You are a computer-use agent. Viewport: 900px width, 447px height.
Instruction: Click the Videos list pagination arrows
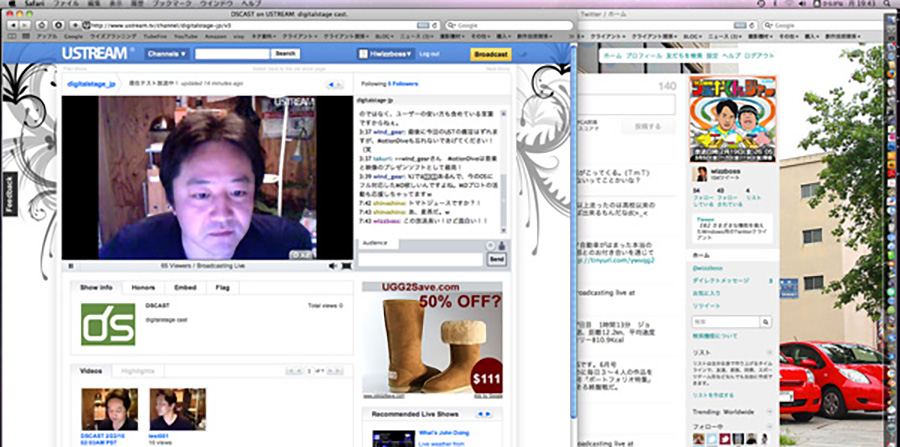click(315, 371)
